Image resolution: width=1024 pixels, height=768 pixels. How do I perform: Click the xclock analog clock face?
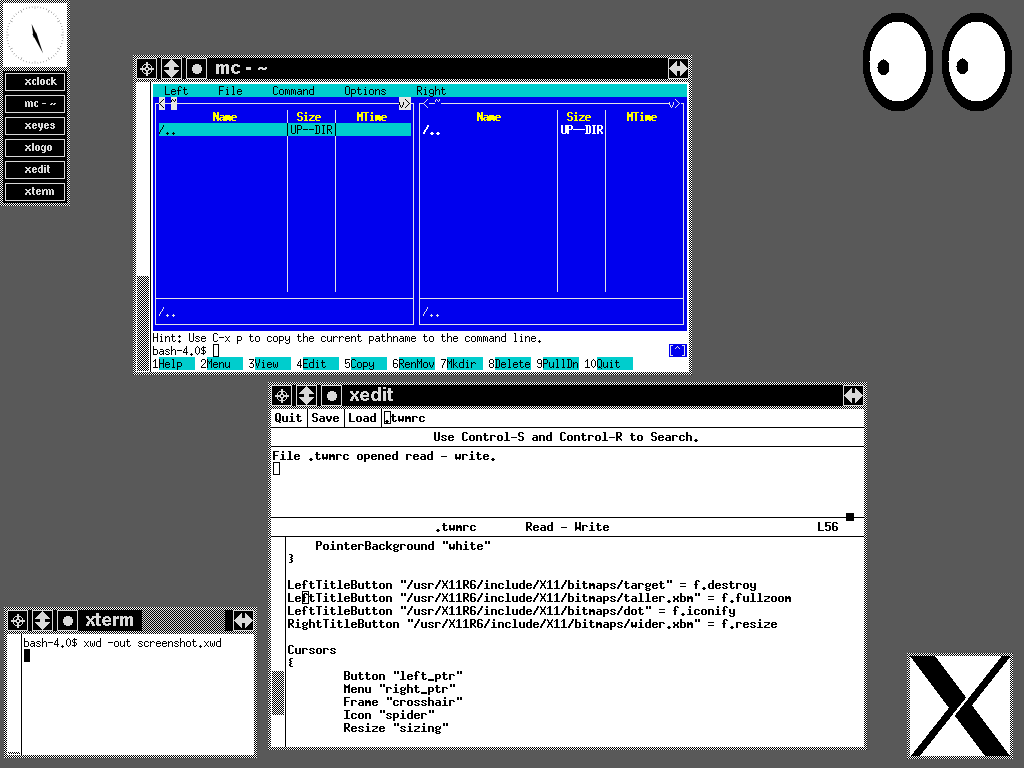pyautogui.click(x=36, y=35)
